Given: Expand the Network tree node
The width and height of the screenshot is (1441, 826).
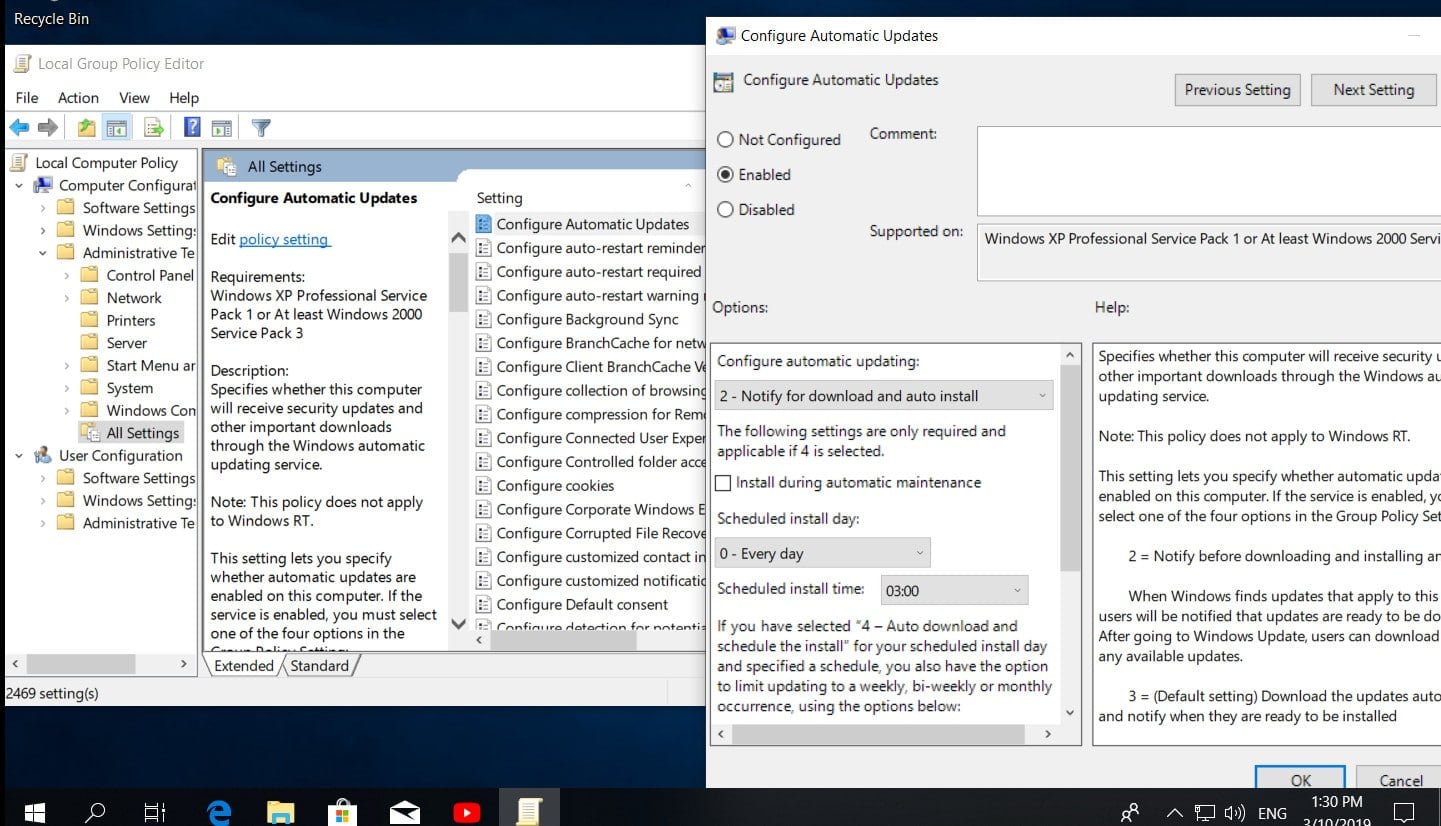Looking at the screenshot, I should click(x=67, y=298).
